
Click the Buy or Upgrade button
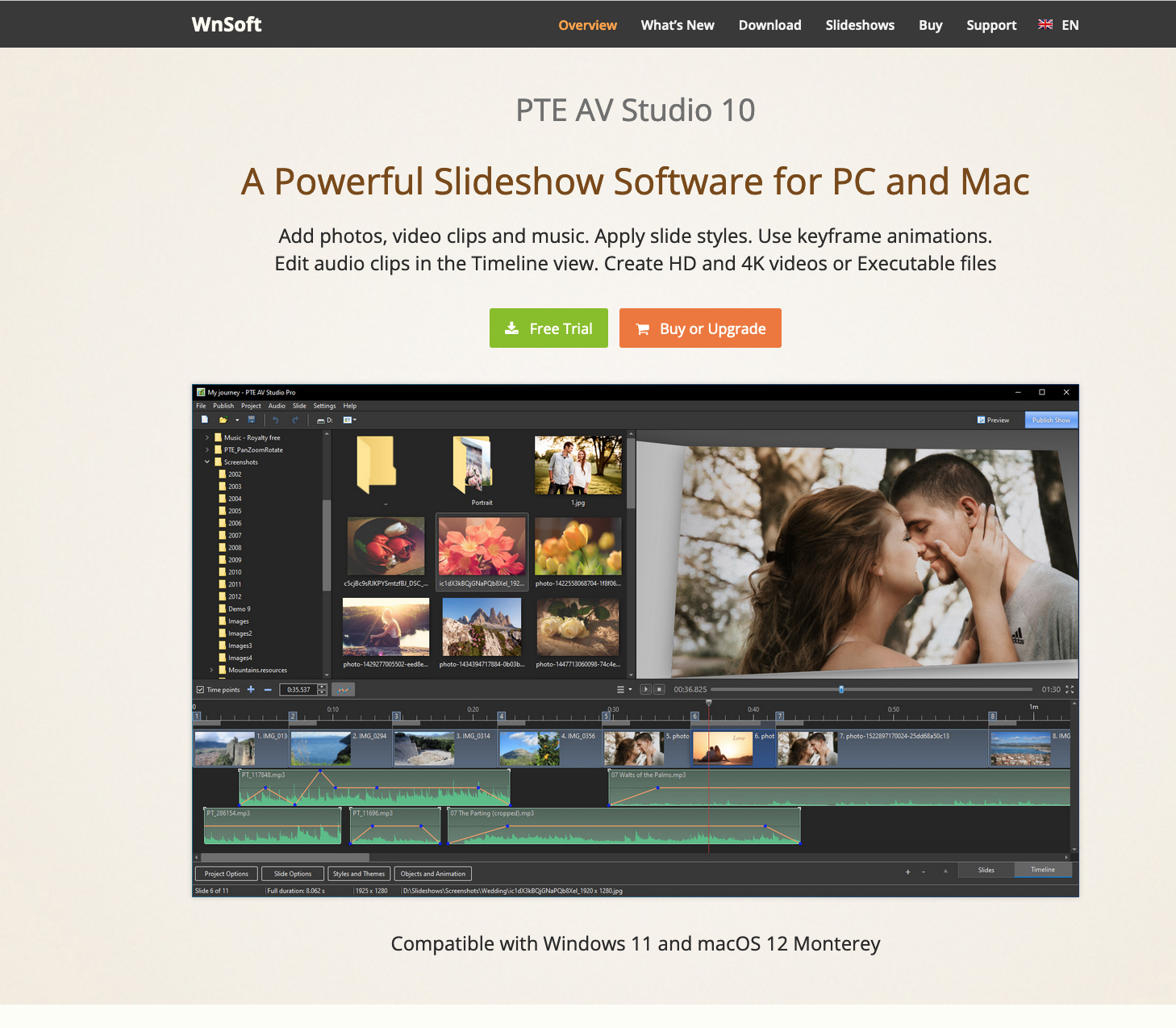700,328
